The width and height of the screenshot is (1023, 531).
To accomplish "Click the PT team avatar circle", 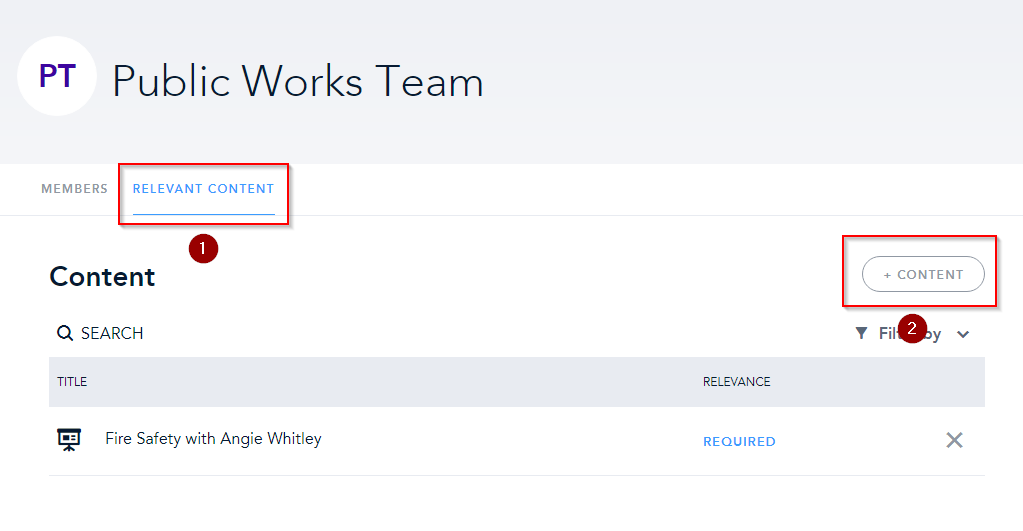I will [57, 77].
